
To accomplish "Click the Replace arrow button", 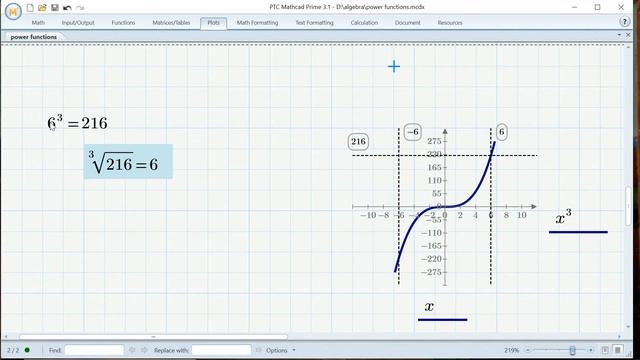I will point(258,350).
